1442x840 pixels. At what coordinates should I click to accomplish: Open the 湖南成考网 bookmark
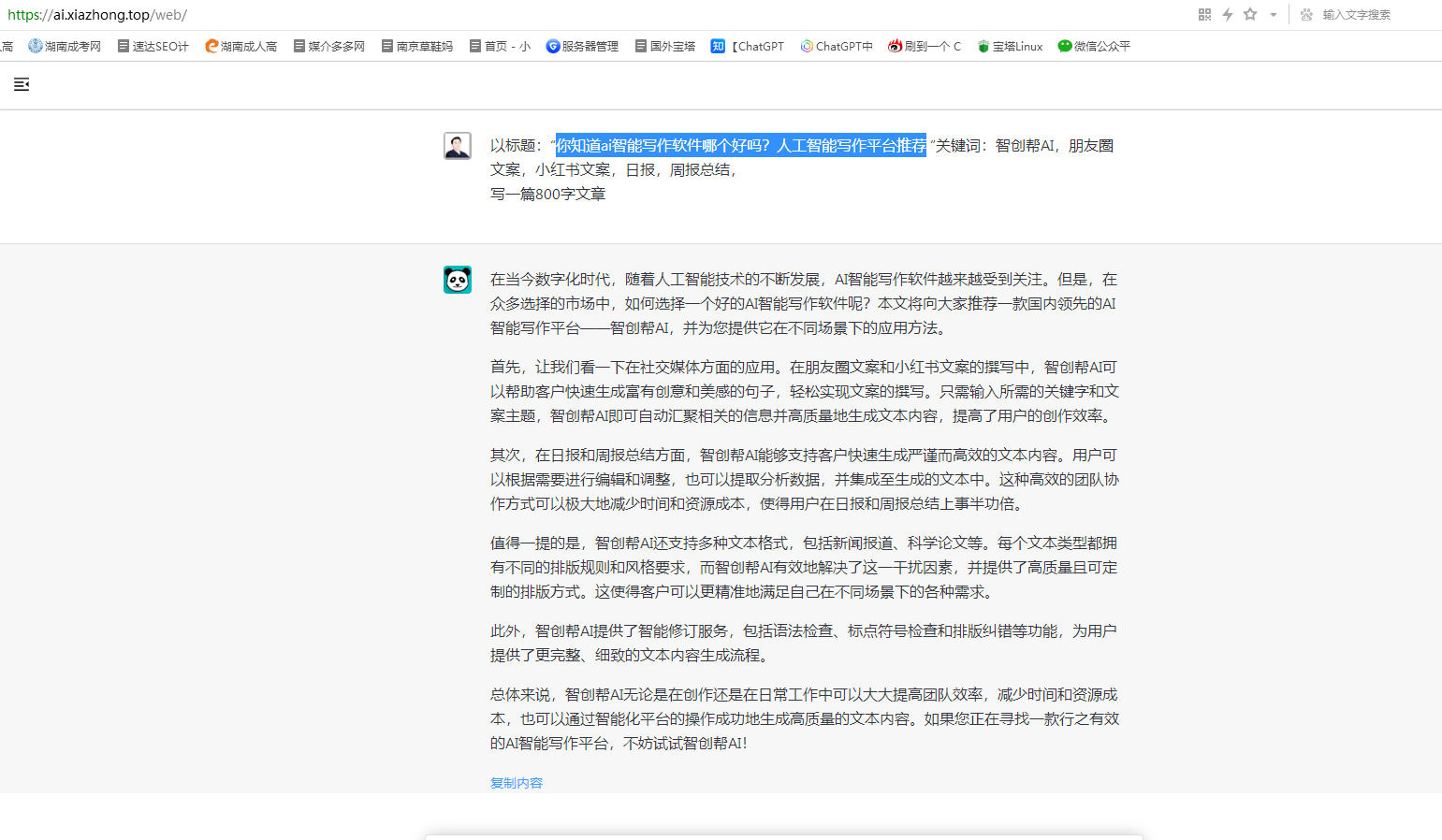click(x=65, y=46)
